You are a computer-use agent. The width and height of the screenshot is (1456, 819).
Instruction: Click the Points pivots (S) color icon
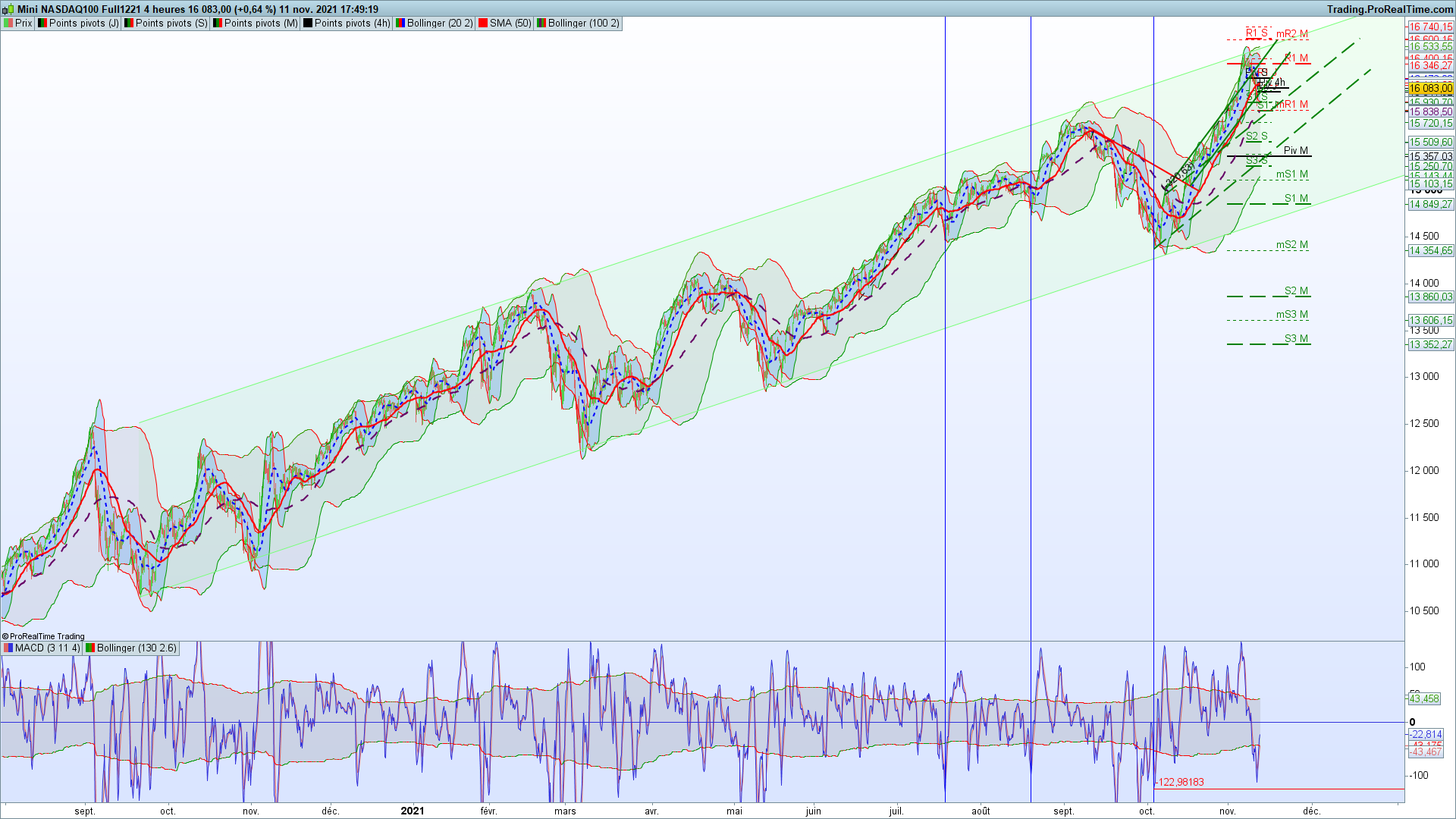click(129, 24)
